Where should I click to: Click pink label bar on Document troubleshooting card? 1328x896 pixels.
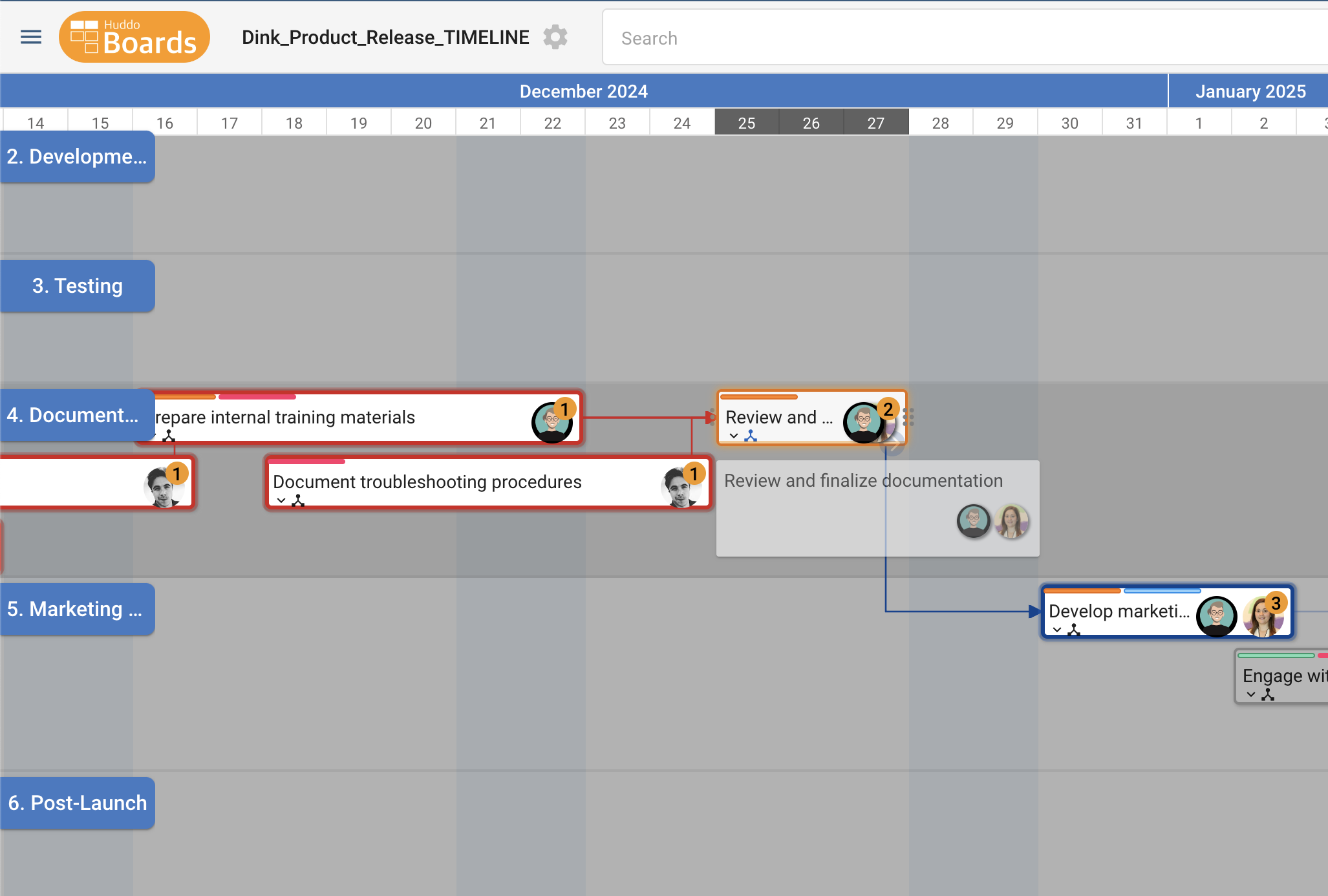[x=306, y=462]
